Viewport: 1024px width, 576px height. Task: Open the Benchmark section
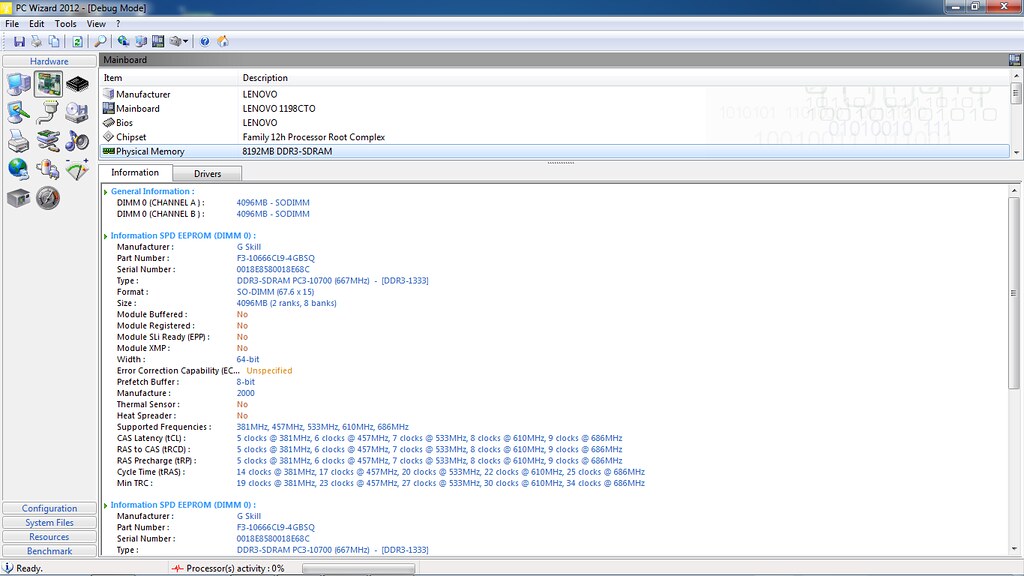click(49, 551)
